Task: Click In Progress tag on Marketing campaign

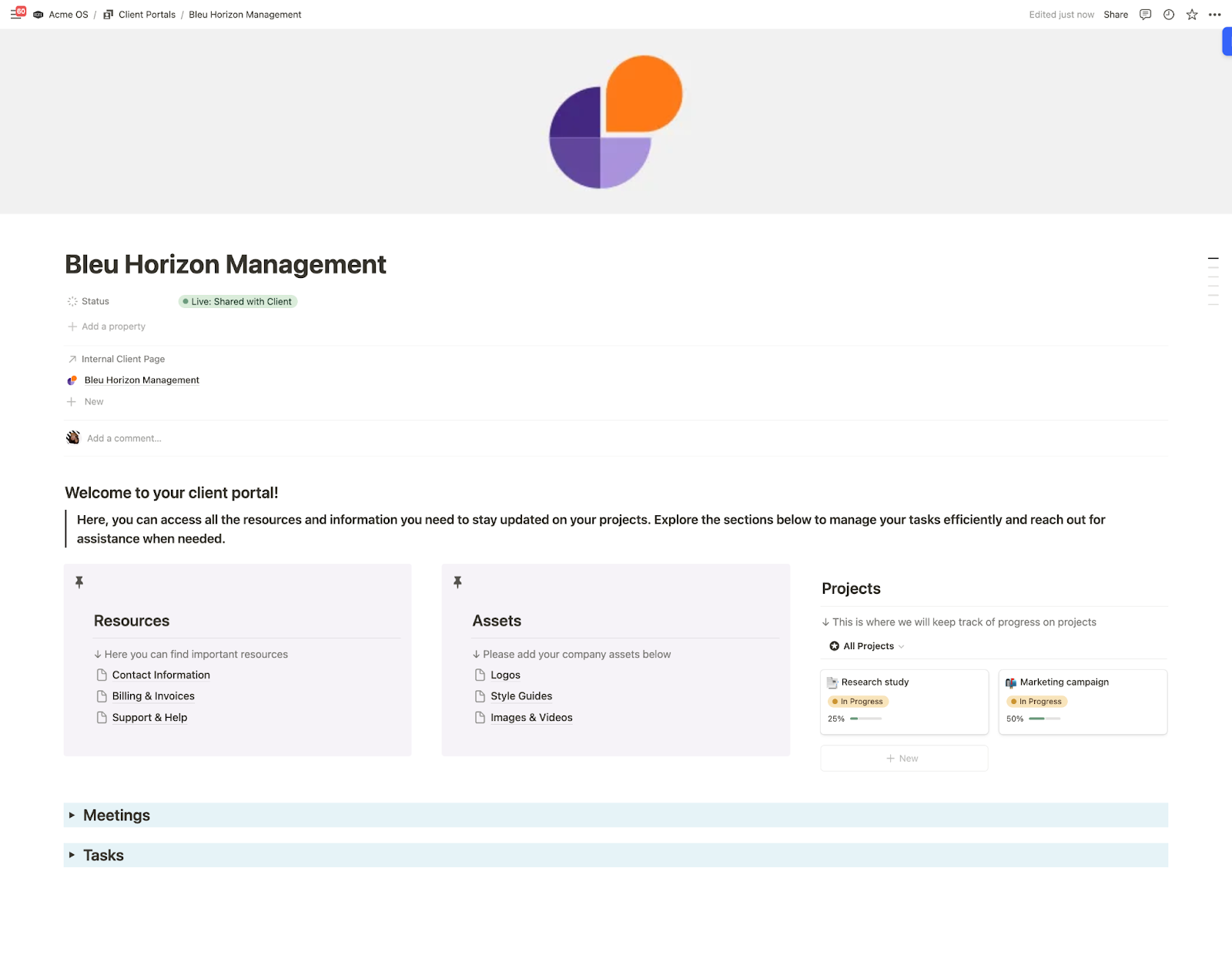Action: point(1036,702)
